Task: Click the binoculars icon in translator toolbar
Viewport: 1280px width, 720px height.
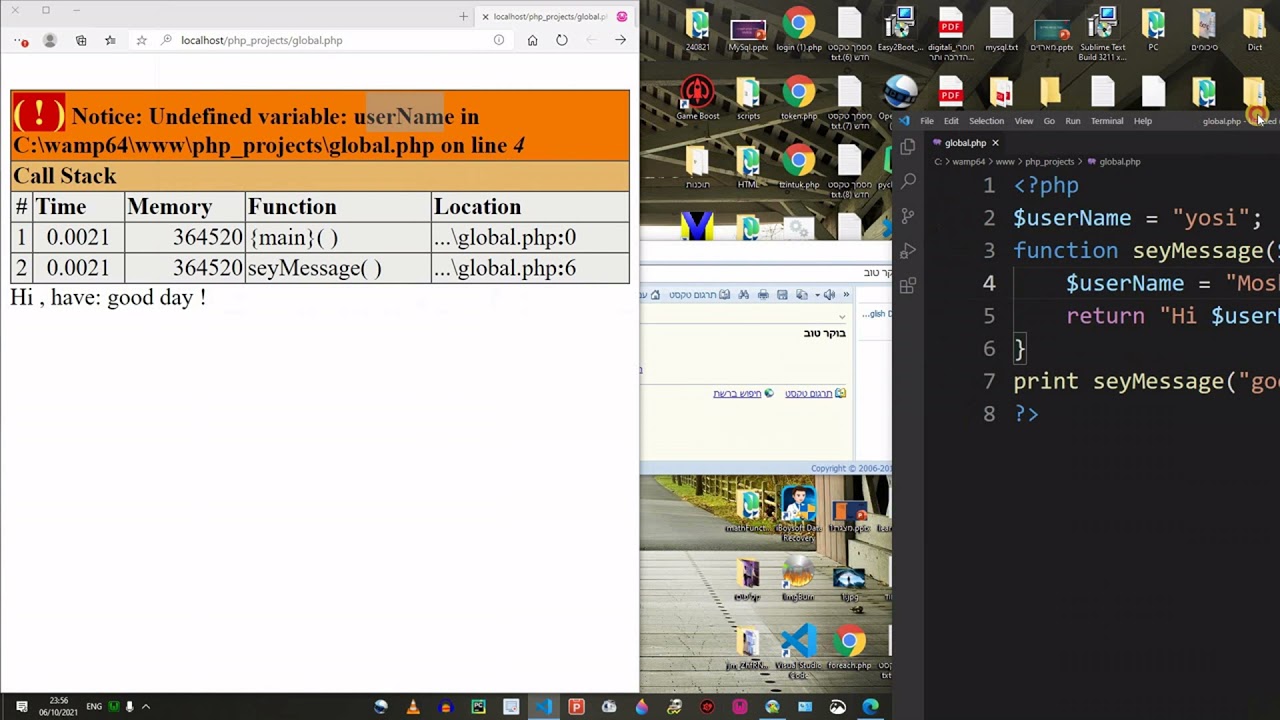Action: point(744,295)
